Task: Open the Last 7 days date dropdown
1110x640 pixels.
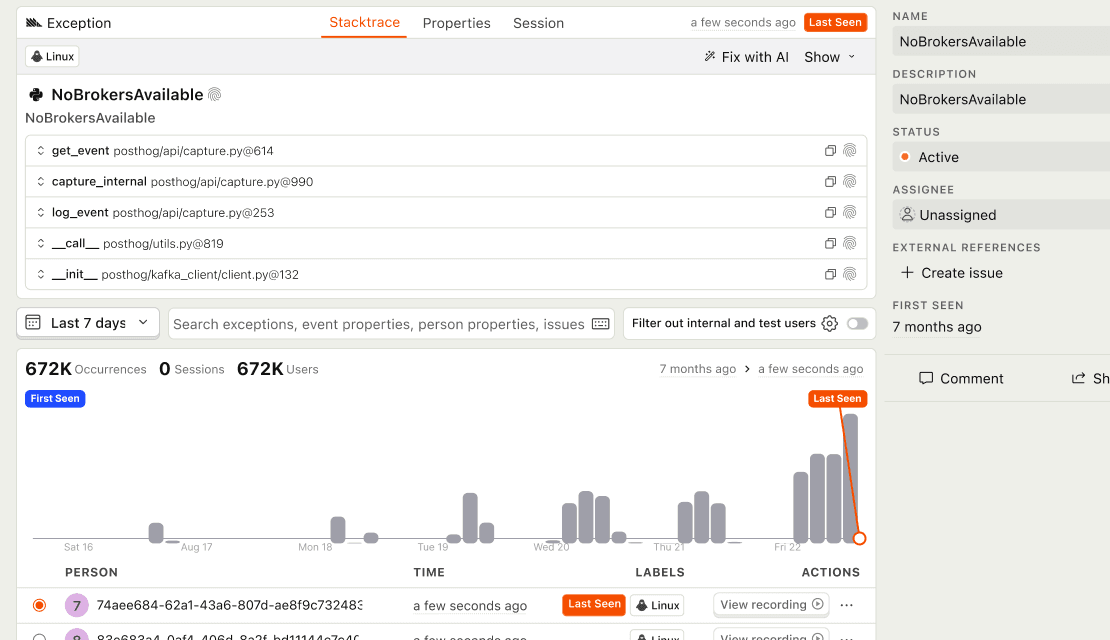Action: 88,324
